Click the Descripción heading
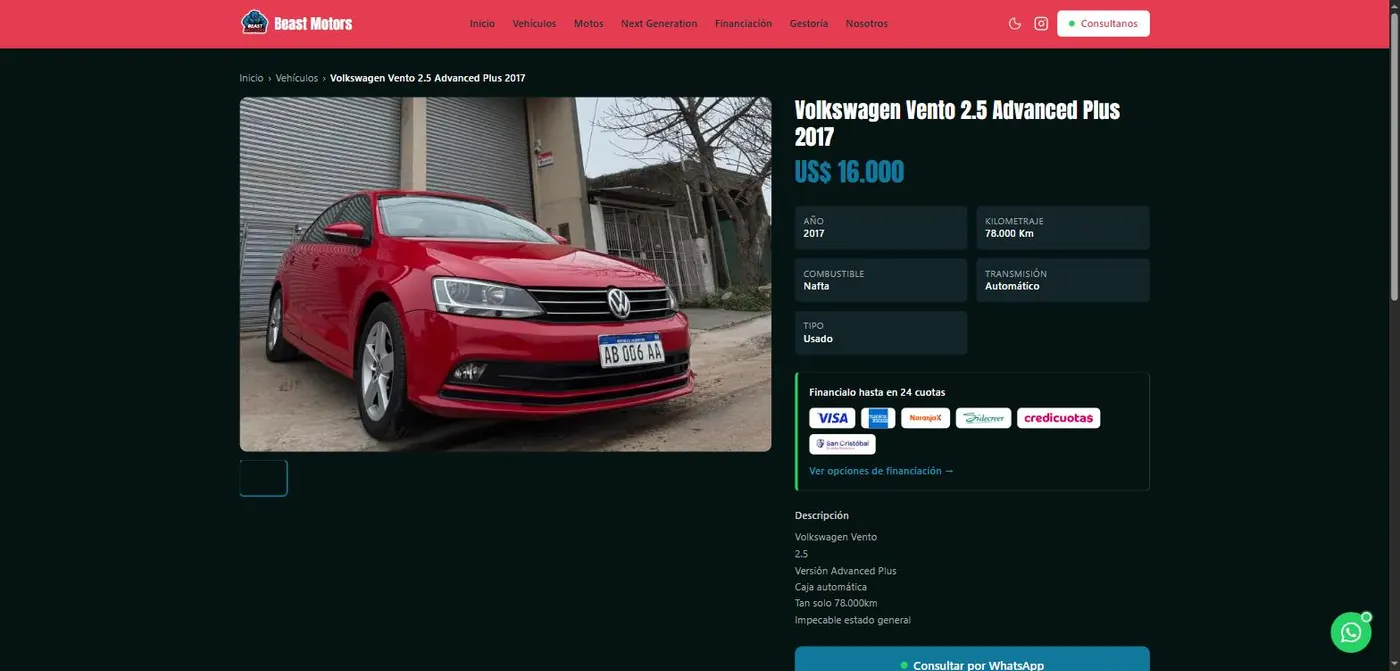Image resolution: width=1400 pixels, height=671 pixels. (x=822, y=516)
